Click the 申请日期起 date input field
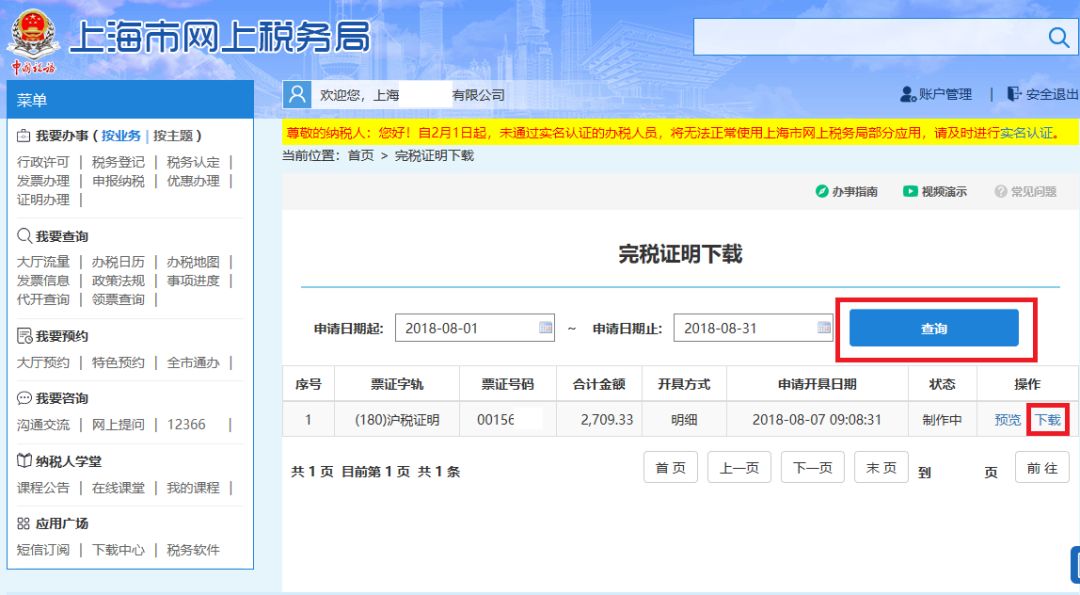Screen dimensions: 1080x595 (475, 328)
